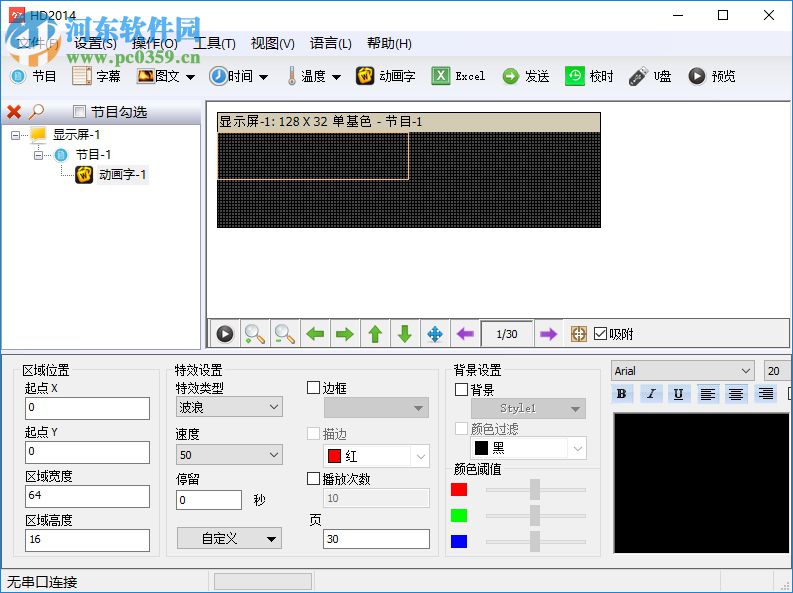The height and width of the screenshot is (593, 793).
Task: Enable the 背景 background checkbox
Action: coord(461,389)
